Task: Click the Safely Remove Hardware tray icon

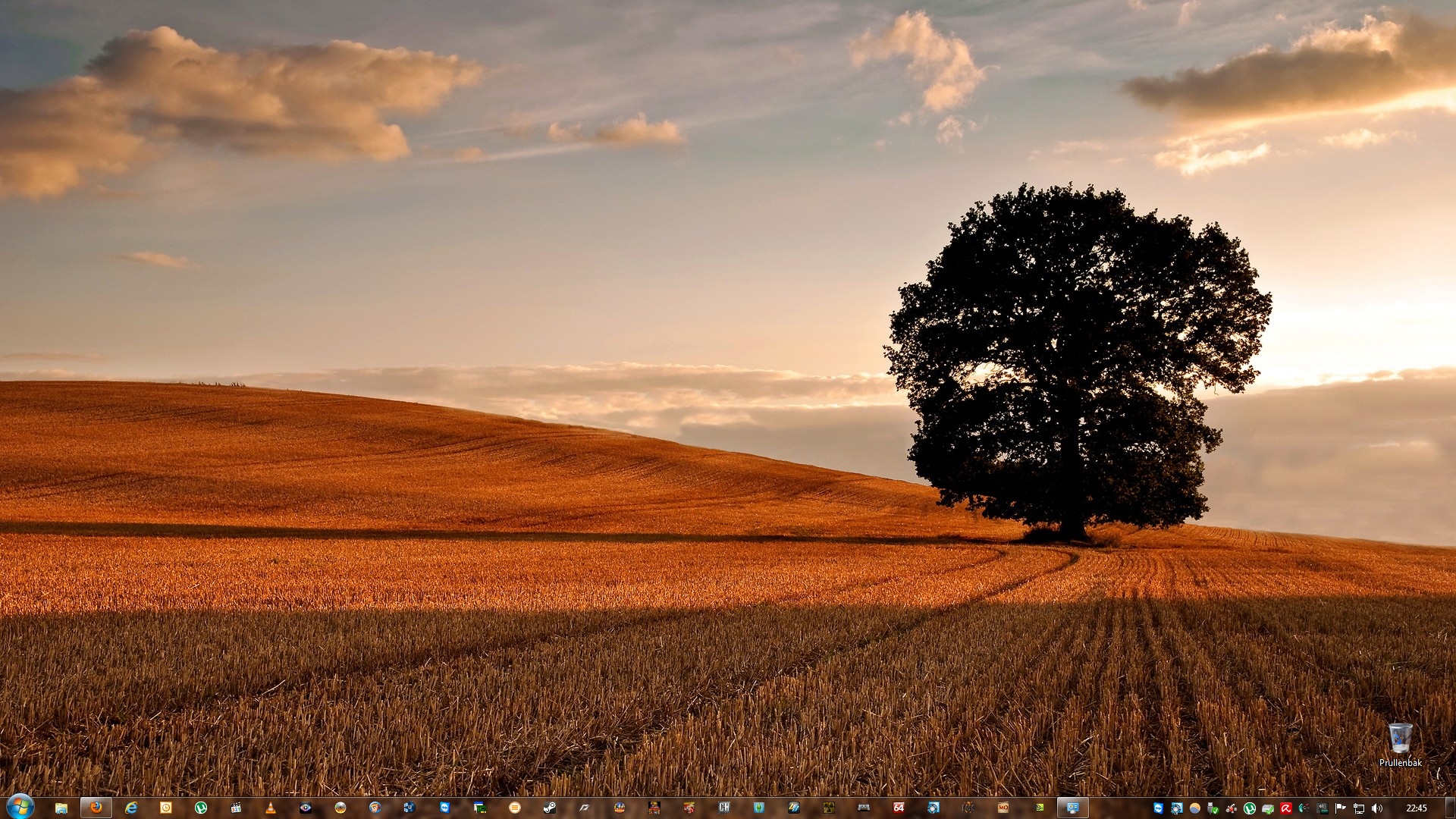Action: pos(1213,808)
